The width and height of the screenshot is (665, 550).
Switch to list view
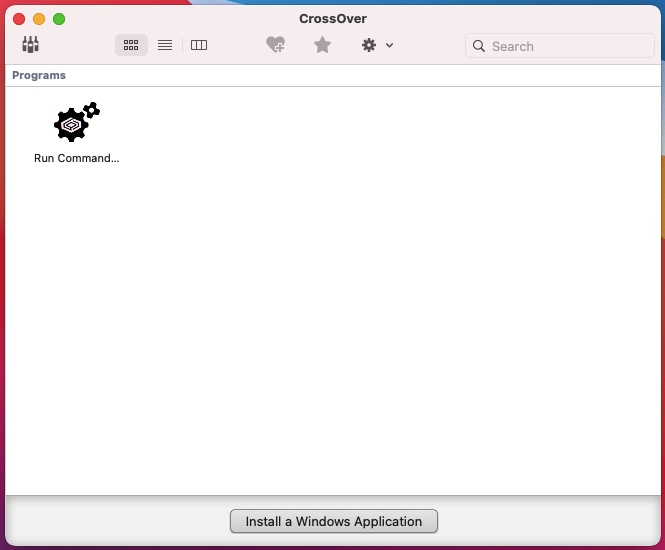pyautogui.click(x=165, y=45)
